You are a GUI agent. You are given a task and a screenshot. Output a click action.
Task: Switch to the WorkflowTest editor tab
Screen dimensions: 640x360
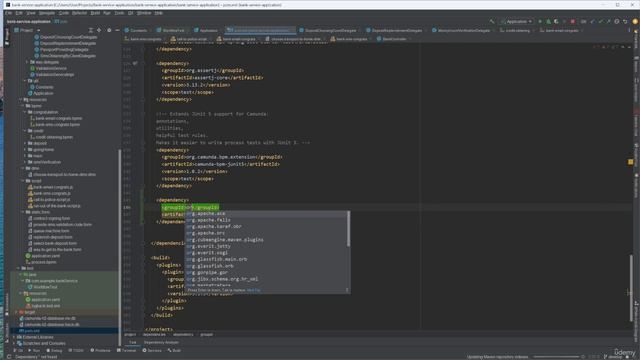[173, 31]
